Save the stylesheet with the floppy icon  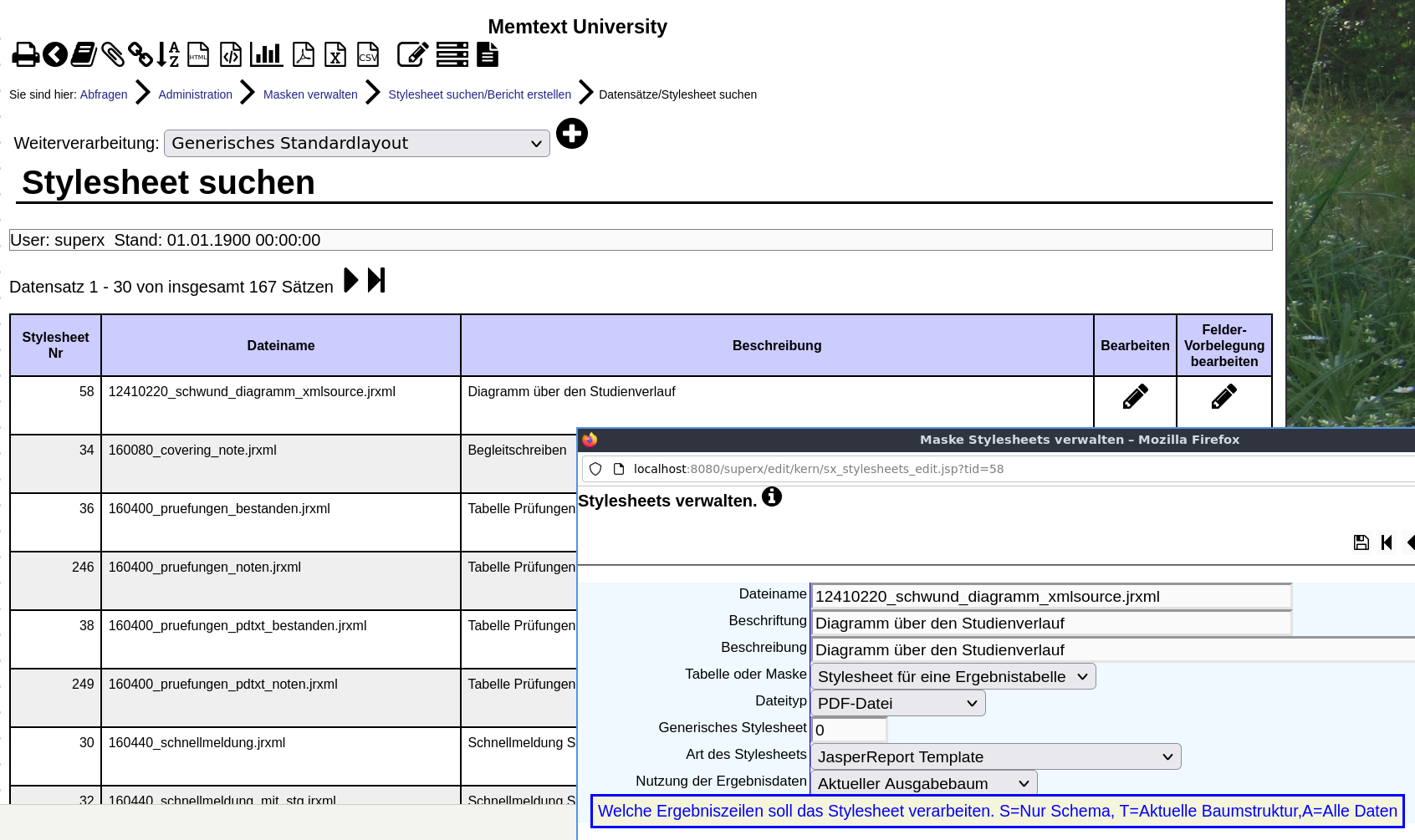(x=1361, y=542)
